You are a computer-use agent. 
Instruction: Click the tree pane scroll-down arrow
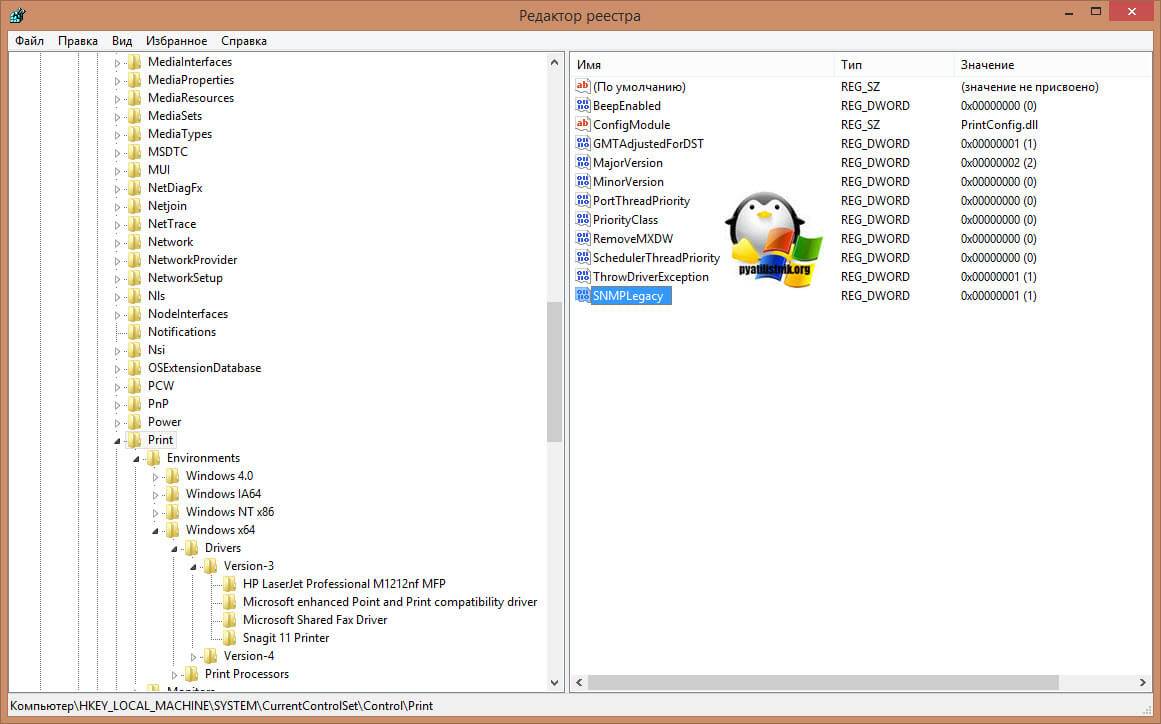point(555,682)
